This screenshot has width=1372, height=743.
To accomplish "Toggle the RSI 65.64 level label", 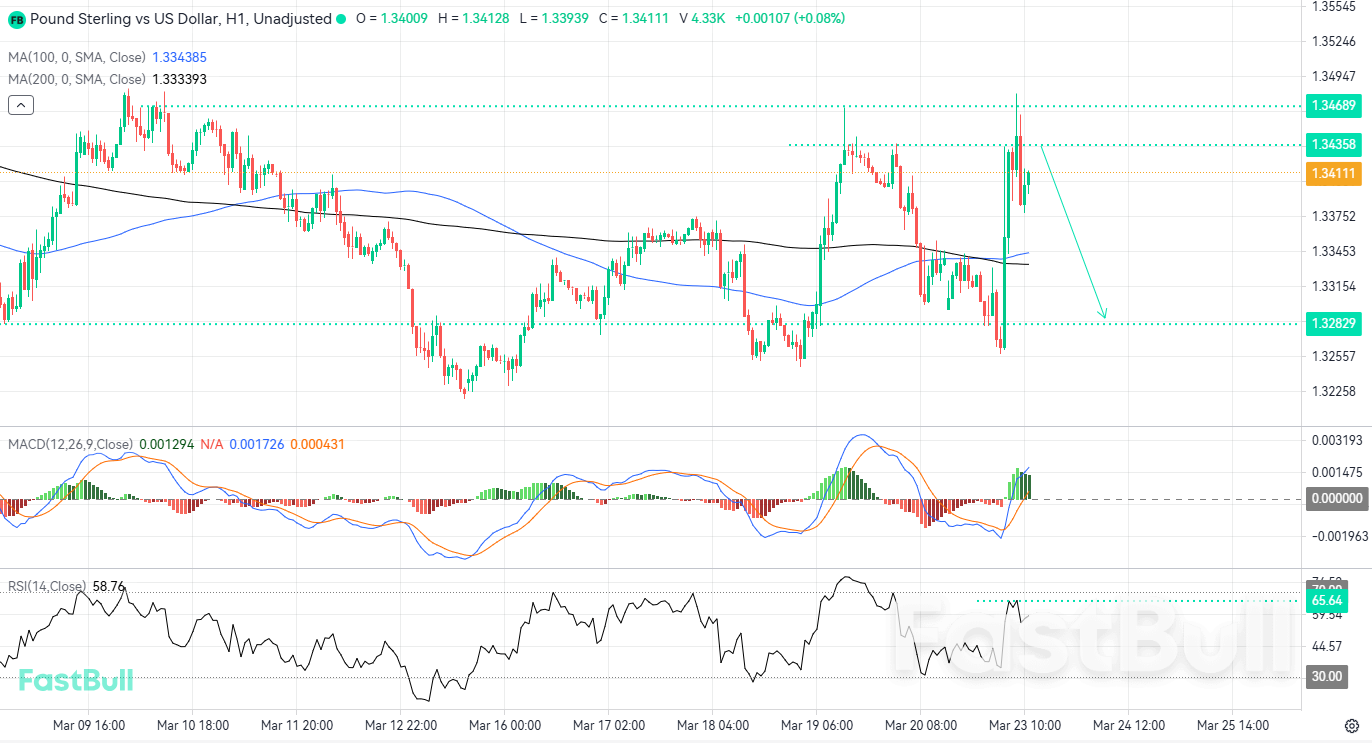I will coord(1327,600).
